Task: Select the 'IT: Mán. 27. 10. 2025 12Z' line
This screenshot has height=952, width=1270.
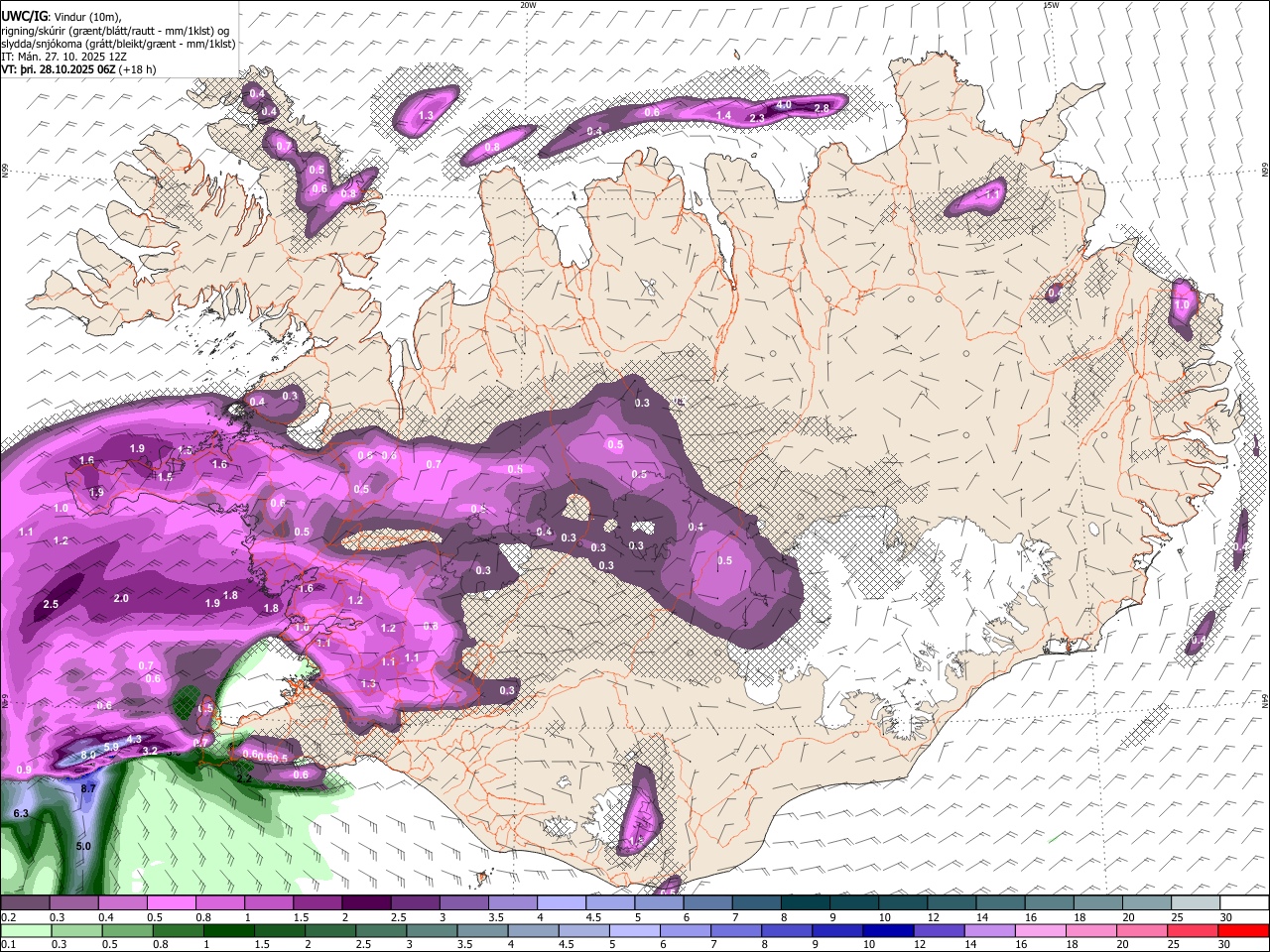Action: (63, 57)
